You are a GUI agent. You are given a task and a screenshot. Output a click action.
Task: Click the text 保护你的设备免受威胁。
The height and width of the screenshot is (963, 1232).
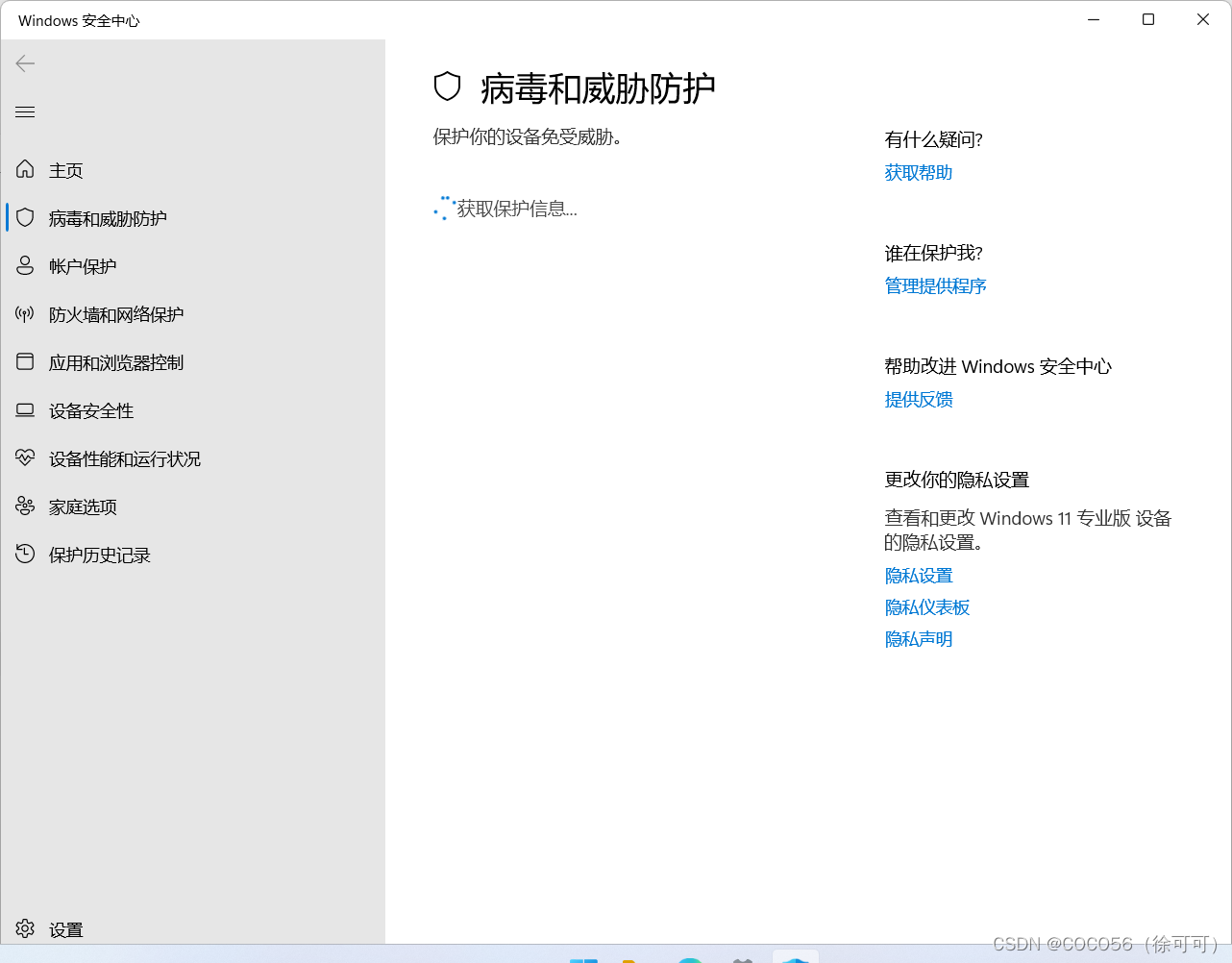tap(528, 137)
